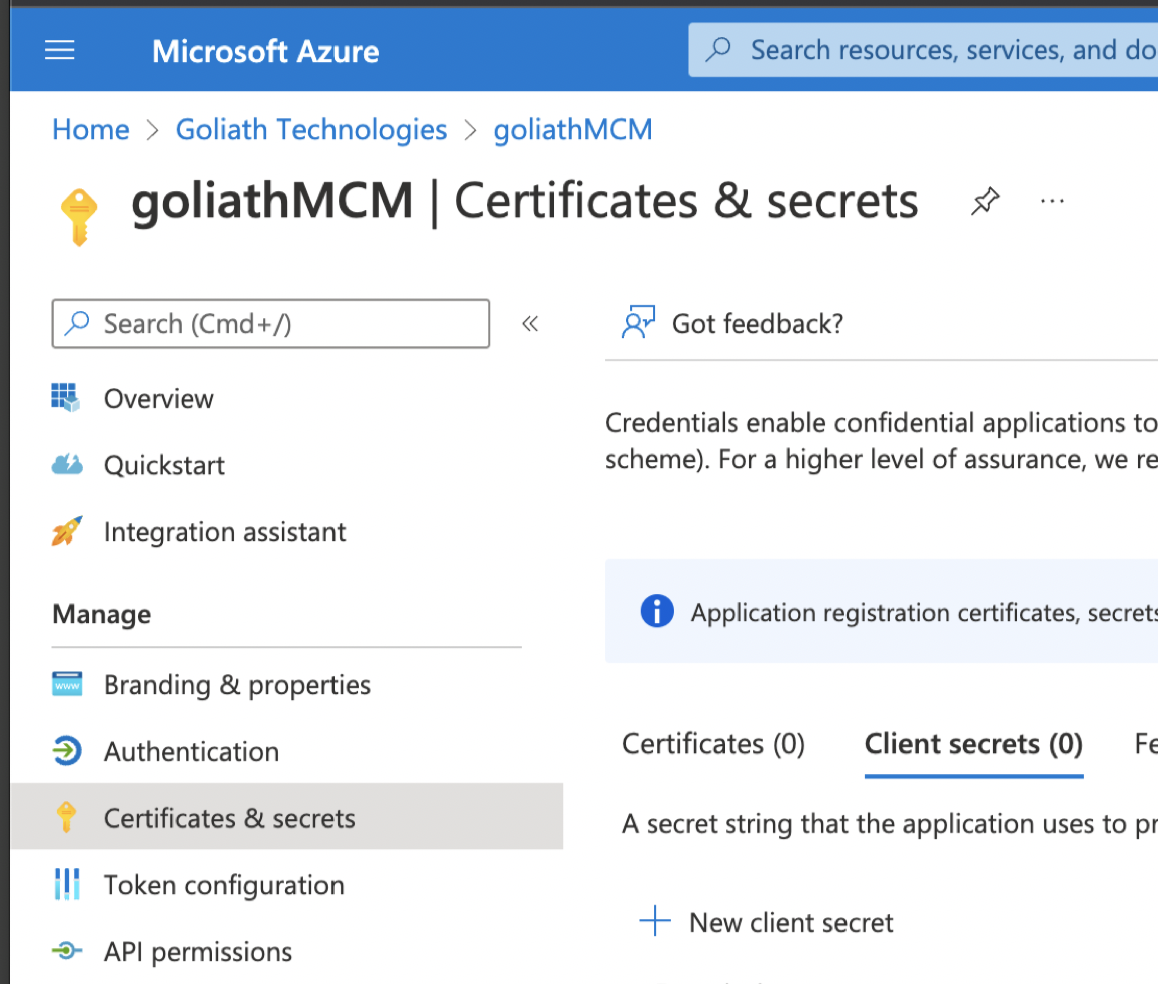The height and width of the screenshot is (984, 1158).
Task: Click the plus icon for new secret
Action: click(x=654, y=920)
